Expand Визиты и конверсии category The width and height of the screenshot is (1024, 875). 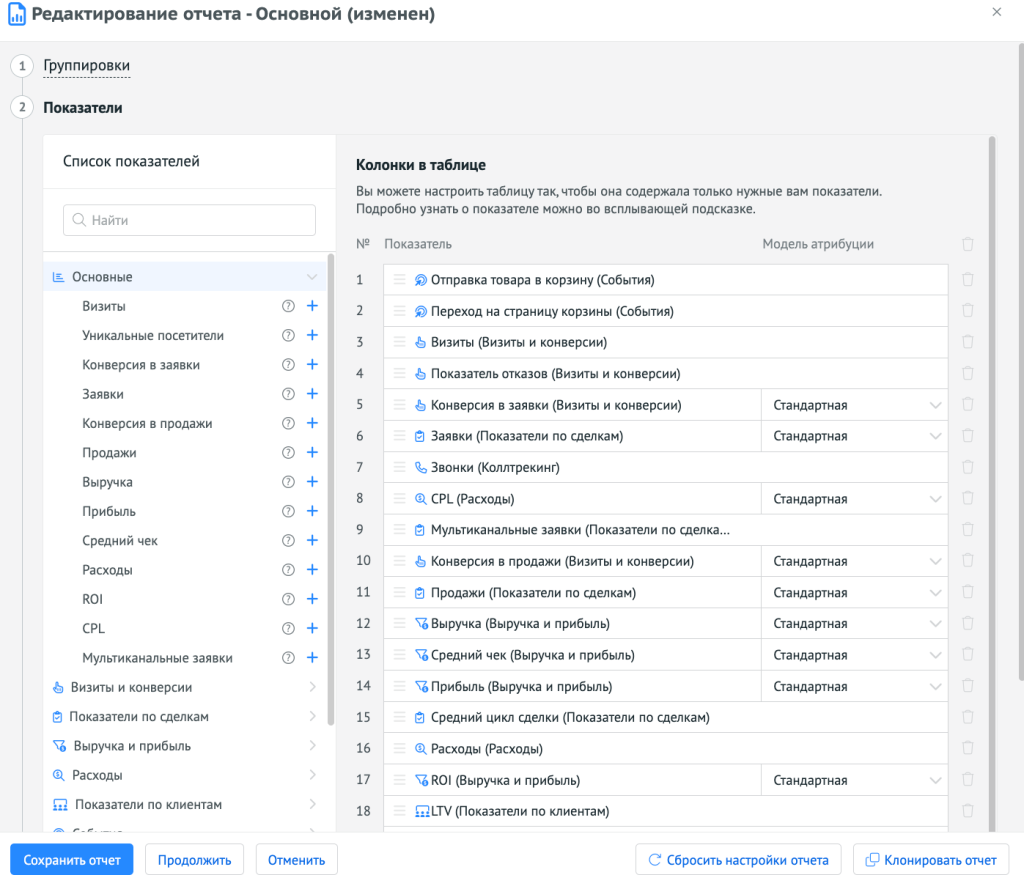pos(312,687)
